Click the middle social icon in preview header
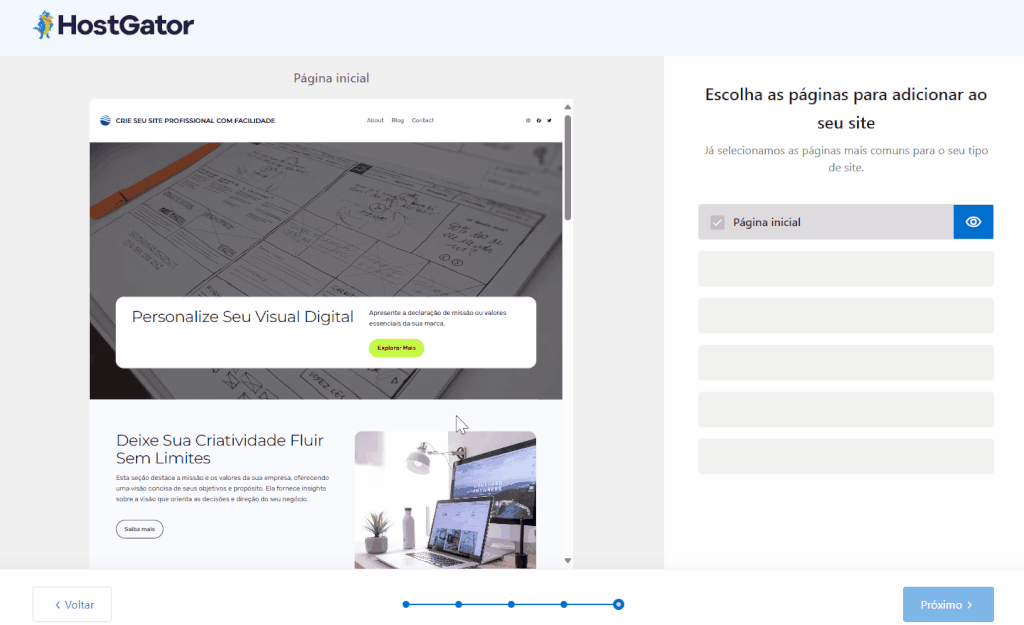 (x=539, y=120)
